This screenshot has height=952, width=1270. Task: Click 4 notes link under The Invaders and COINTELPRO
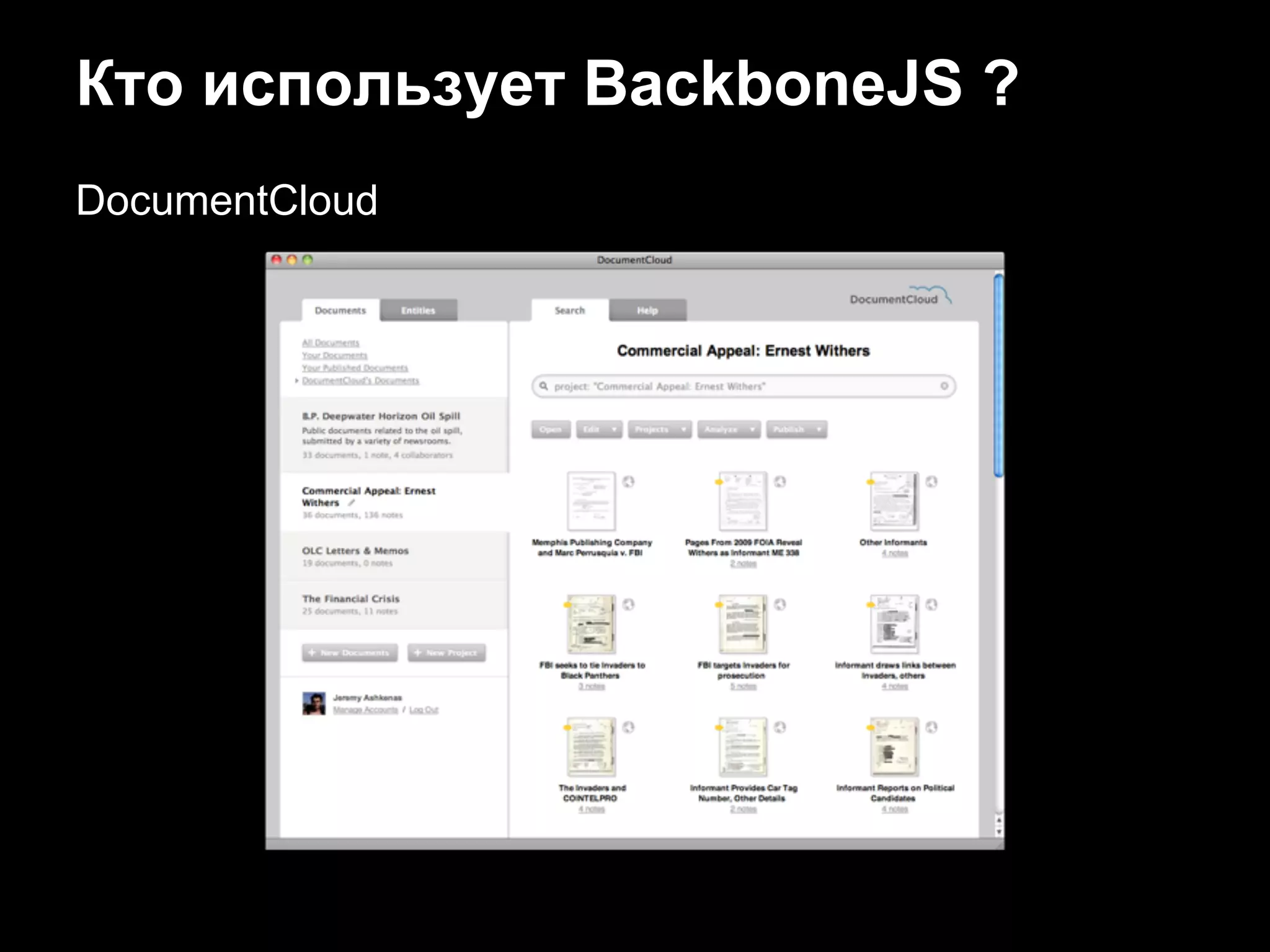[592, 809]
